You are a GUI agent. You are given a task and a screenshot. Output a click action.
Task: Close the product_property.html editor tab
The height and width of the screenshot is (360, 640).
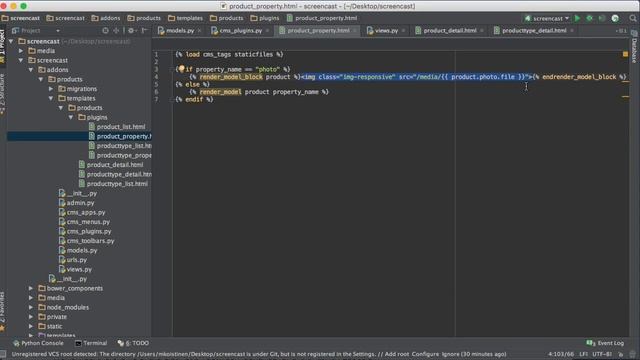point(355,31)
